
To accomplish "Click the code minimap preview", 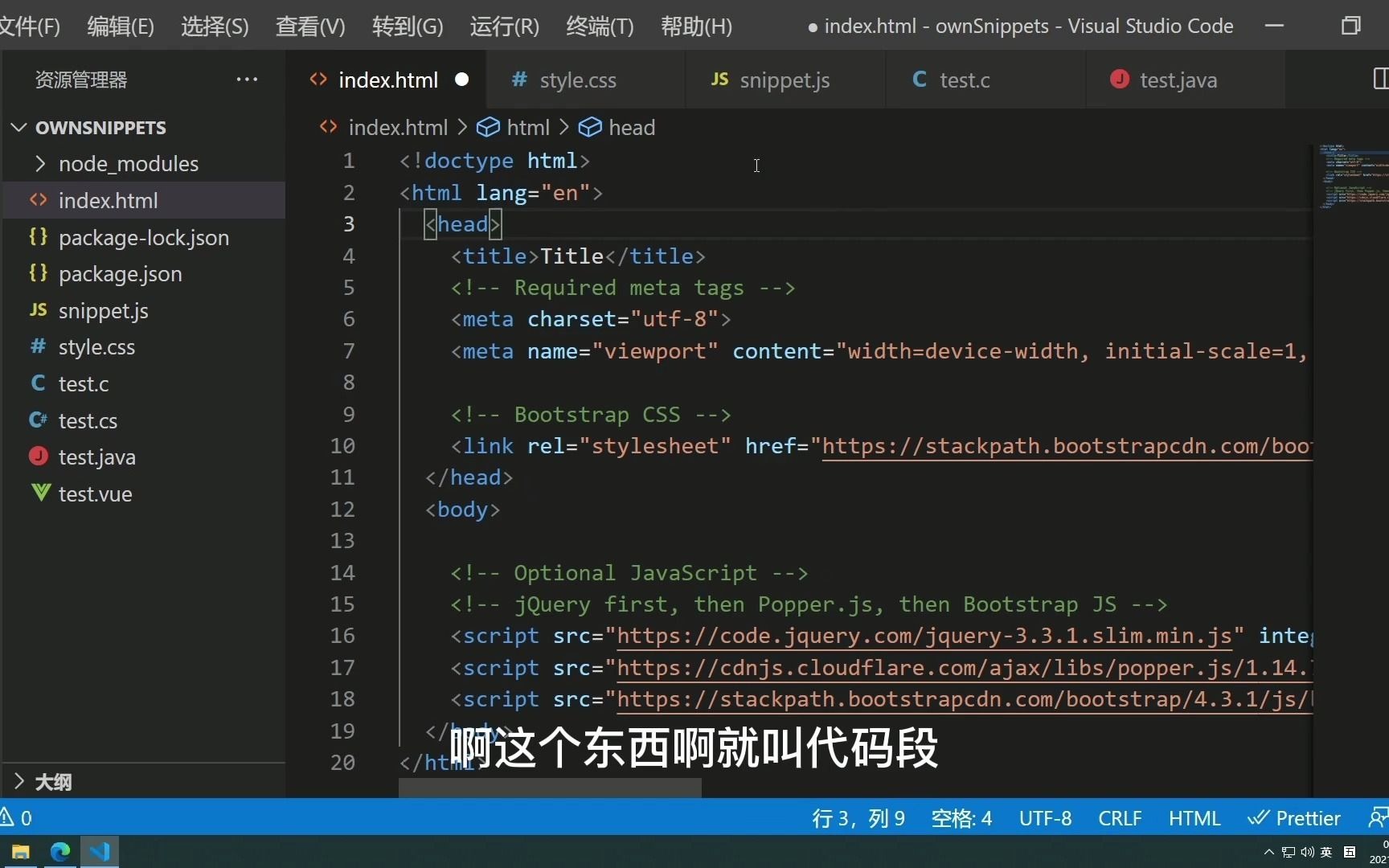I will pos(1354,177).
